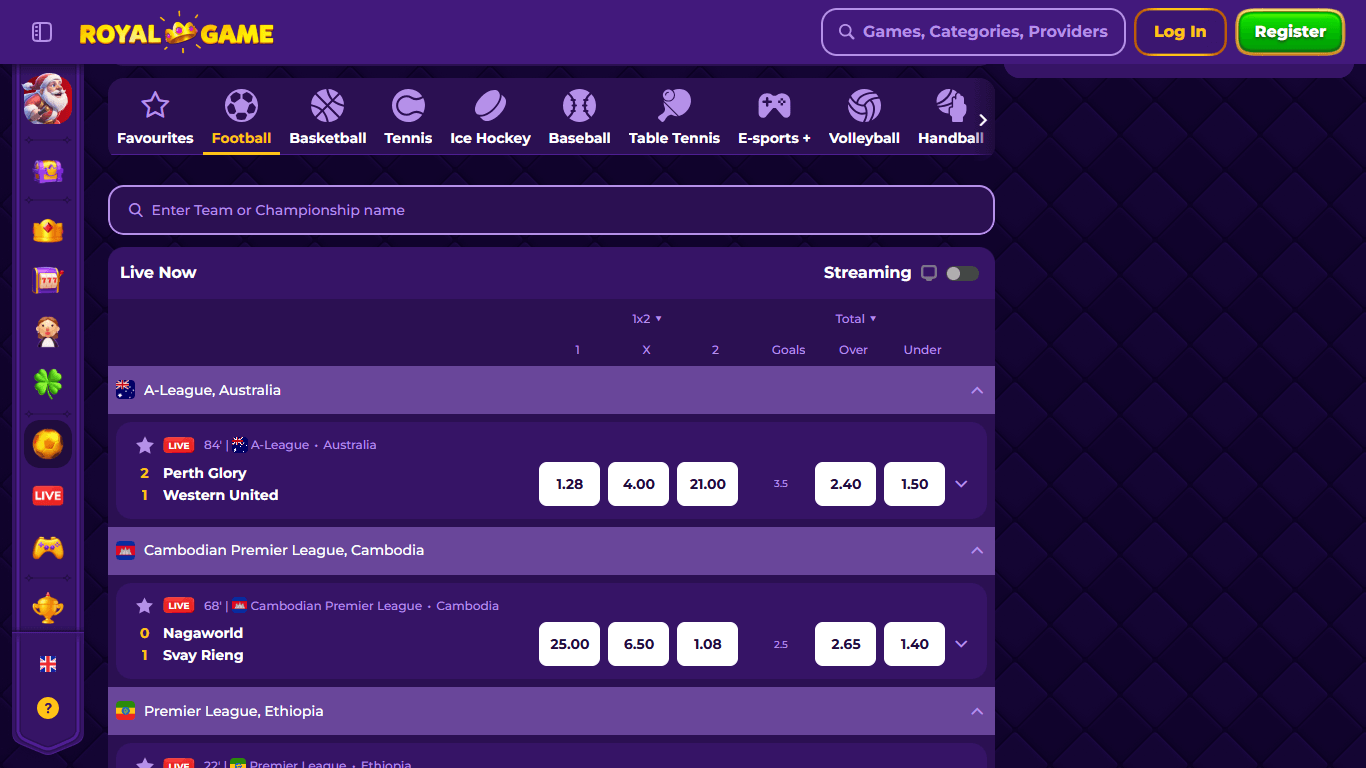This screenshot has width=1366, height=768.
Task: Open the trophy tournaments sidebar icon
Action: click(x=48, y=607)
